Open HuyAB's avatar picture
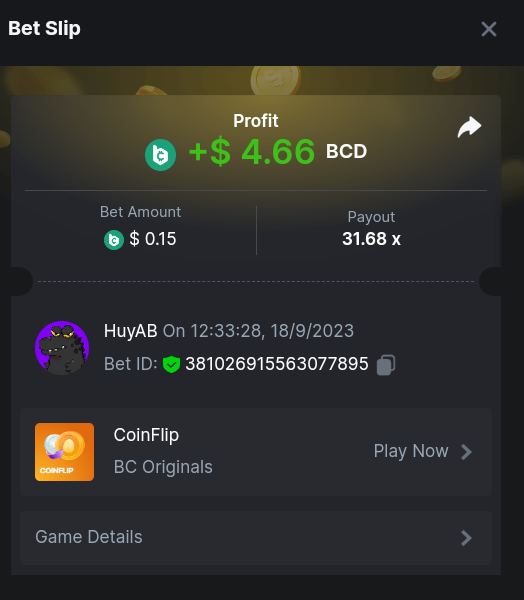 tap(62, 347)
